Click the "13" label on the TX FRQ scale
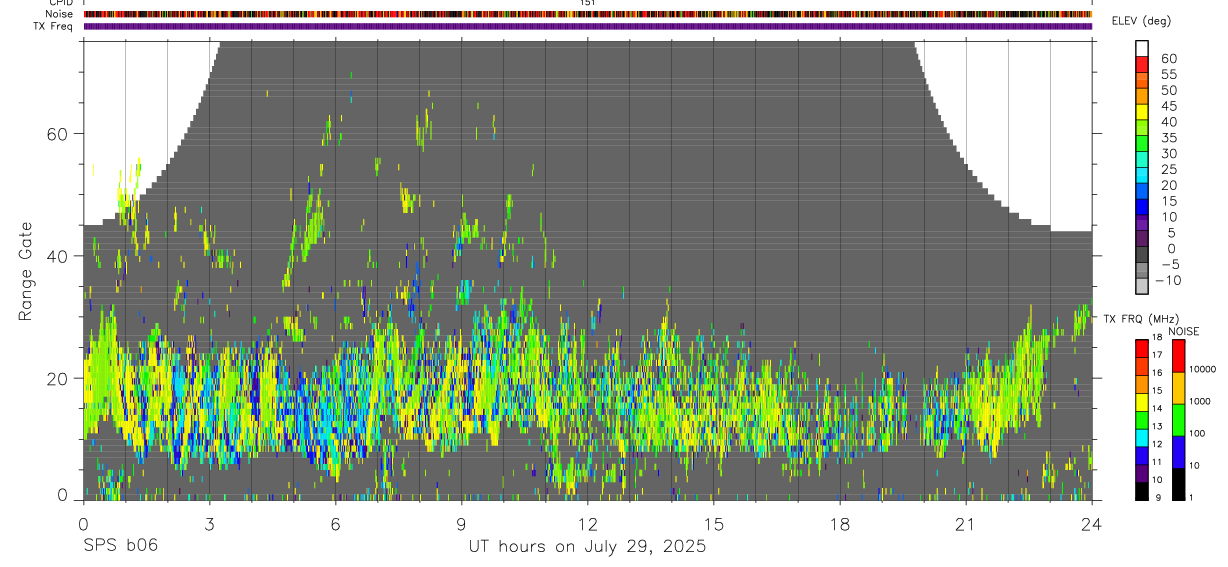 point(1158,426)
